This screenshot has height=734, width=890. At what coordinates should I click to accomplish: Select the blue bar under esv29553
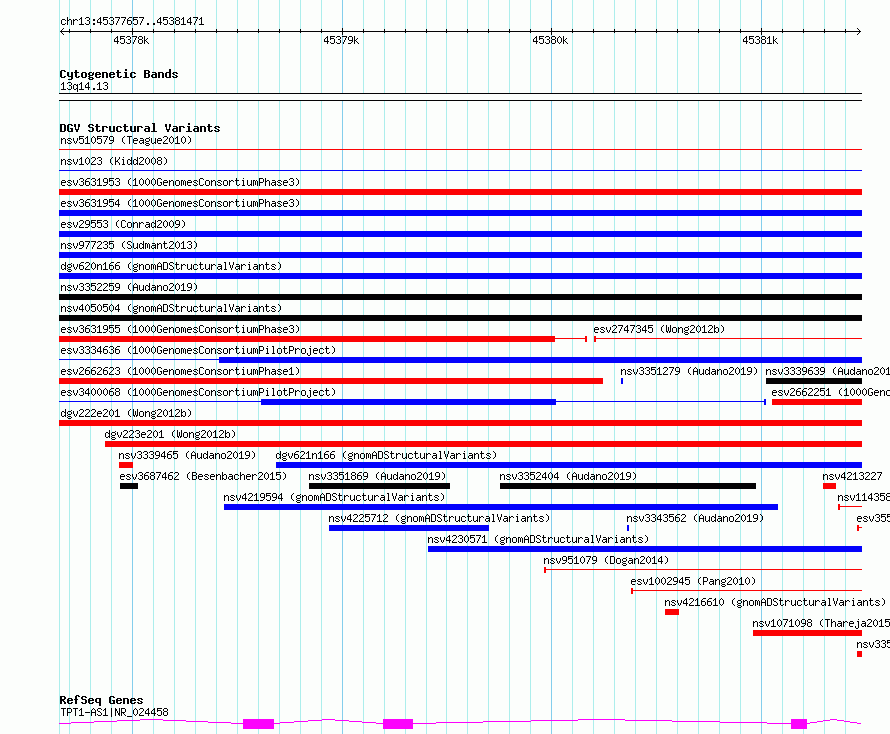pos(460,234)
